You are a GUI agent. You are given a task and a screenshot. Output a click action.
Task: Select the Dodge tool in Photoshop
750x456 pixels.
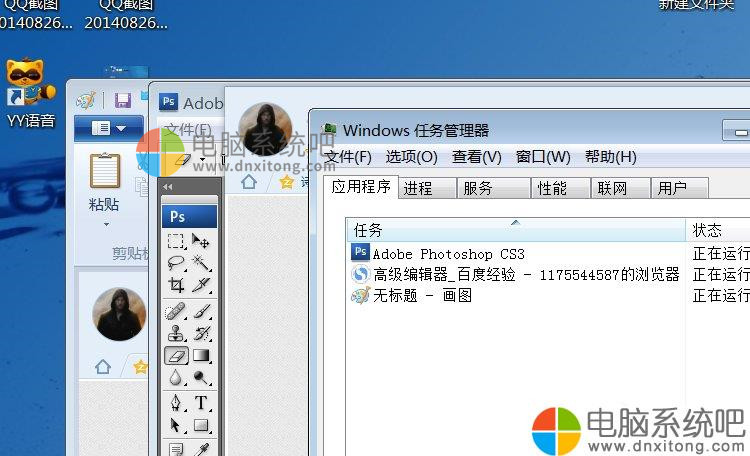(x=200, y=378)
